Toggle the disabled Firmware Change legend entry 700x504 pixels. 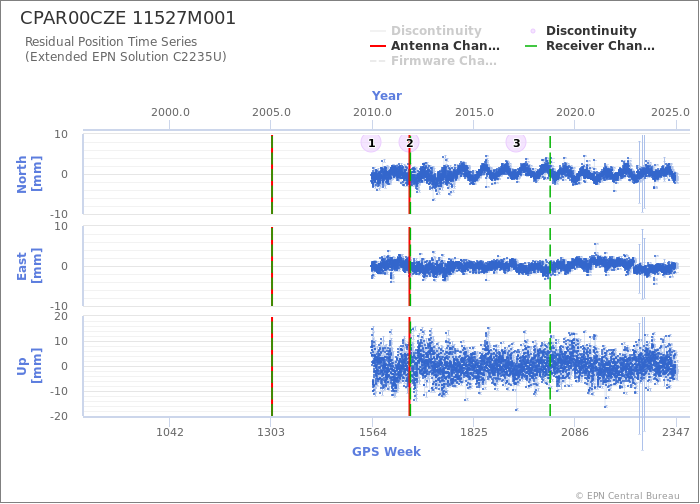tap(433, 61)
